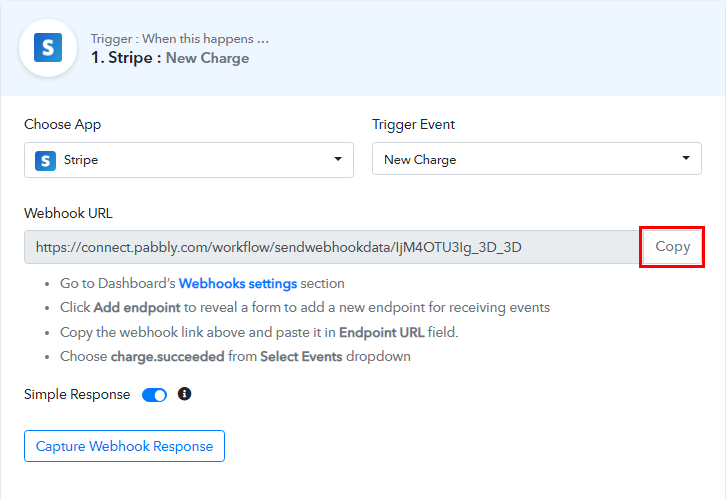726x499 pixels.
Task: Click the '1. Stripe : New Charge' step title
Action: [x=170, y=58]
